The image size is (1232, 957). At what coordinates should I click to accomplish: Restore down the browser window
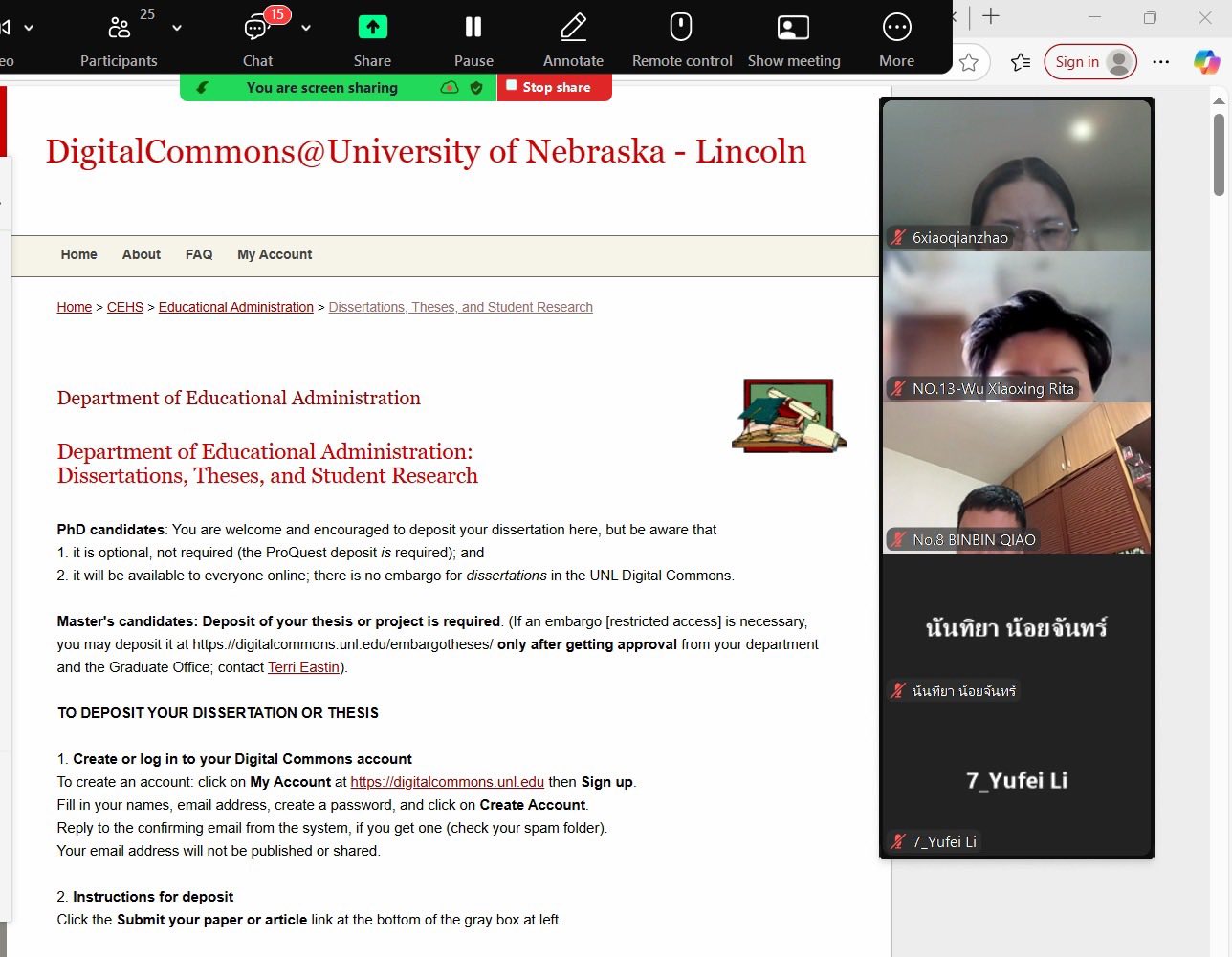pos(1151,16)
